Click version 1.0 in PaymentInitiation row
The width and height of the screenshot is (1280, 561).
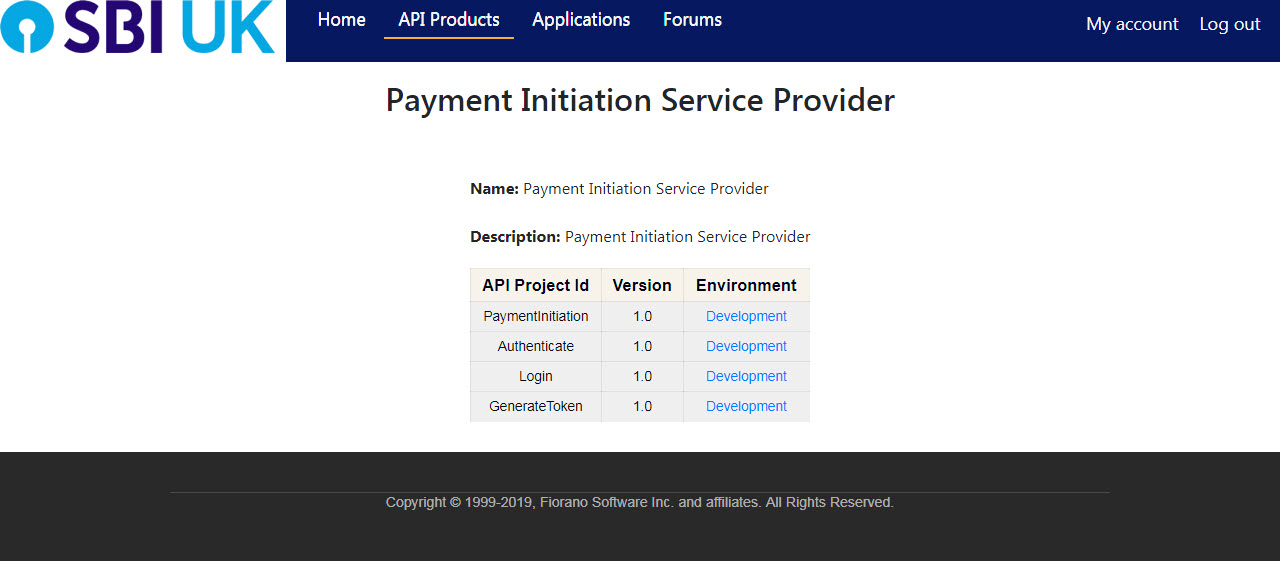click(642, 316)
